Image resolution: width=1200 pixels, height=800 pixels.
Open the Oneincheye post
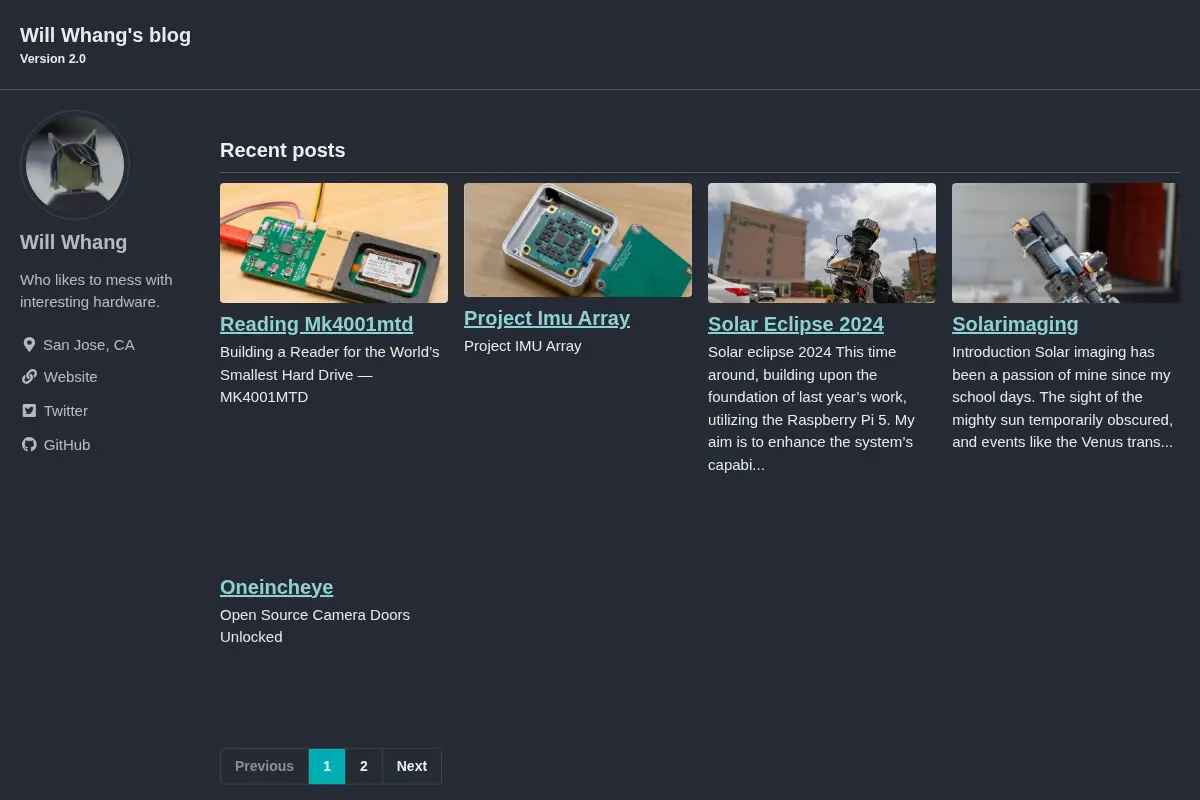point(276,587)
